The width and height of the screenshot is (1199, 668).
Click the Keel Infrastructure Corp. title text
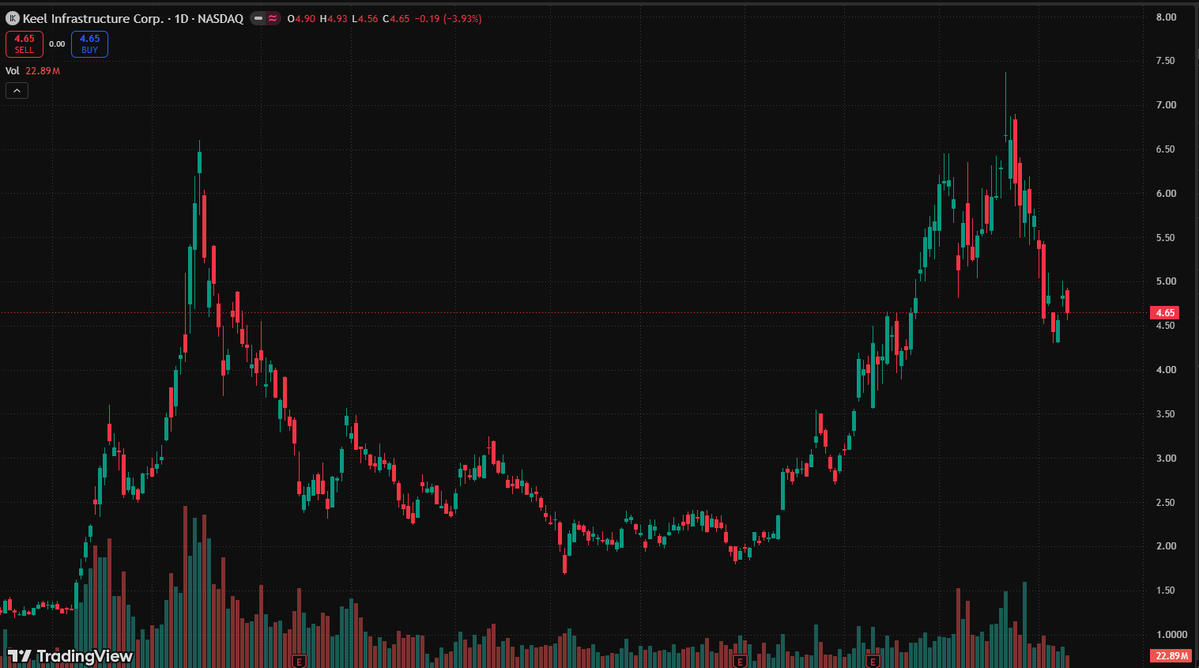pos(93,18)
